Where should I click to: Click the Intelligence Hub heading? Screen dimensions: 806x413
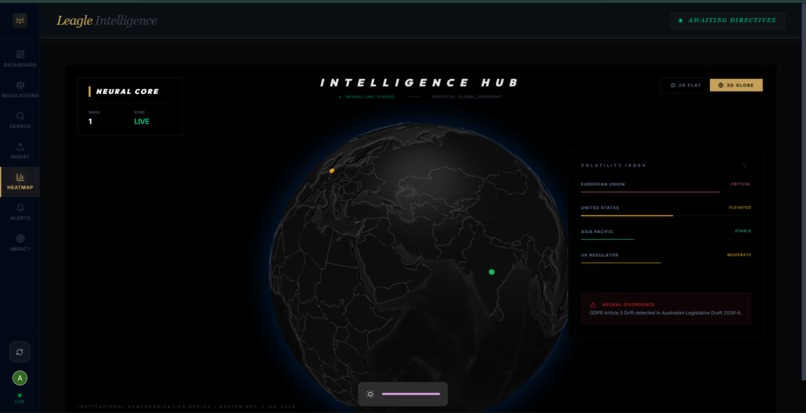coord(419,83)
